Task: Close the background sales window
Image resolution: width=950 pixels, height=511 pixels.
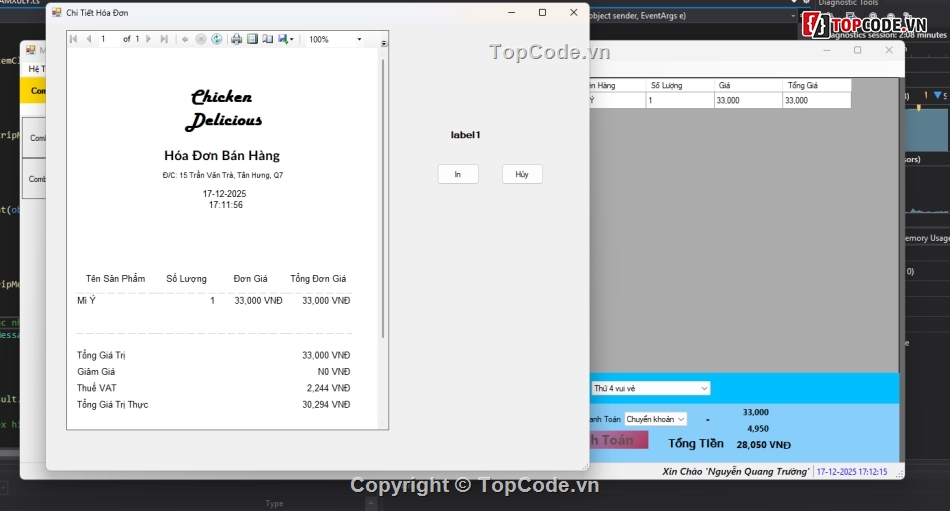Action: coord(889,50)
